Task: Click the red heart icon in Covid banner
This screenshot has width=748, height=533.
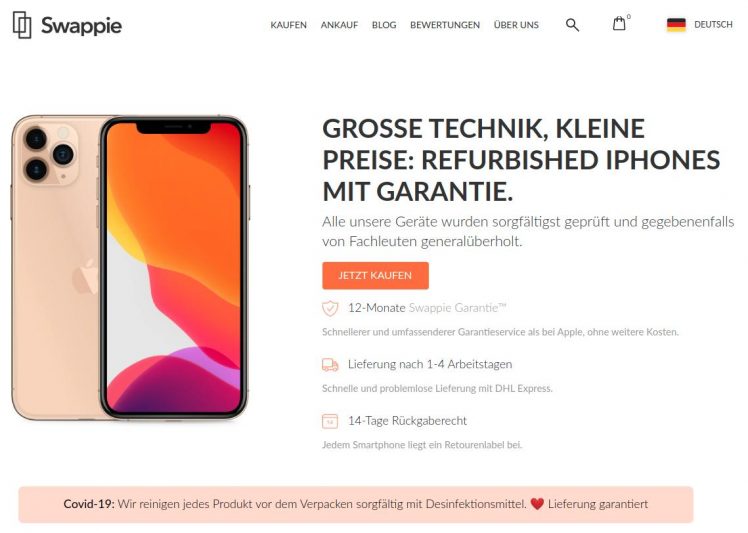Action: (537, 504)
